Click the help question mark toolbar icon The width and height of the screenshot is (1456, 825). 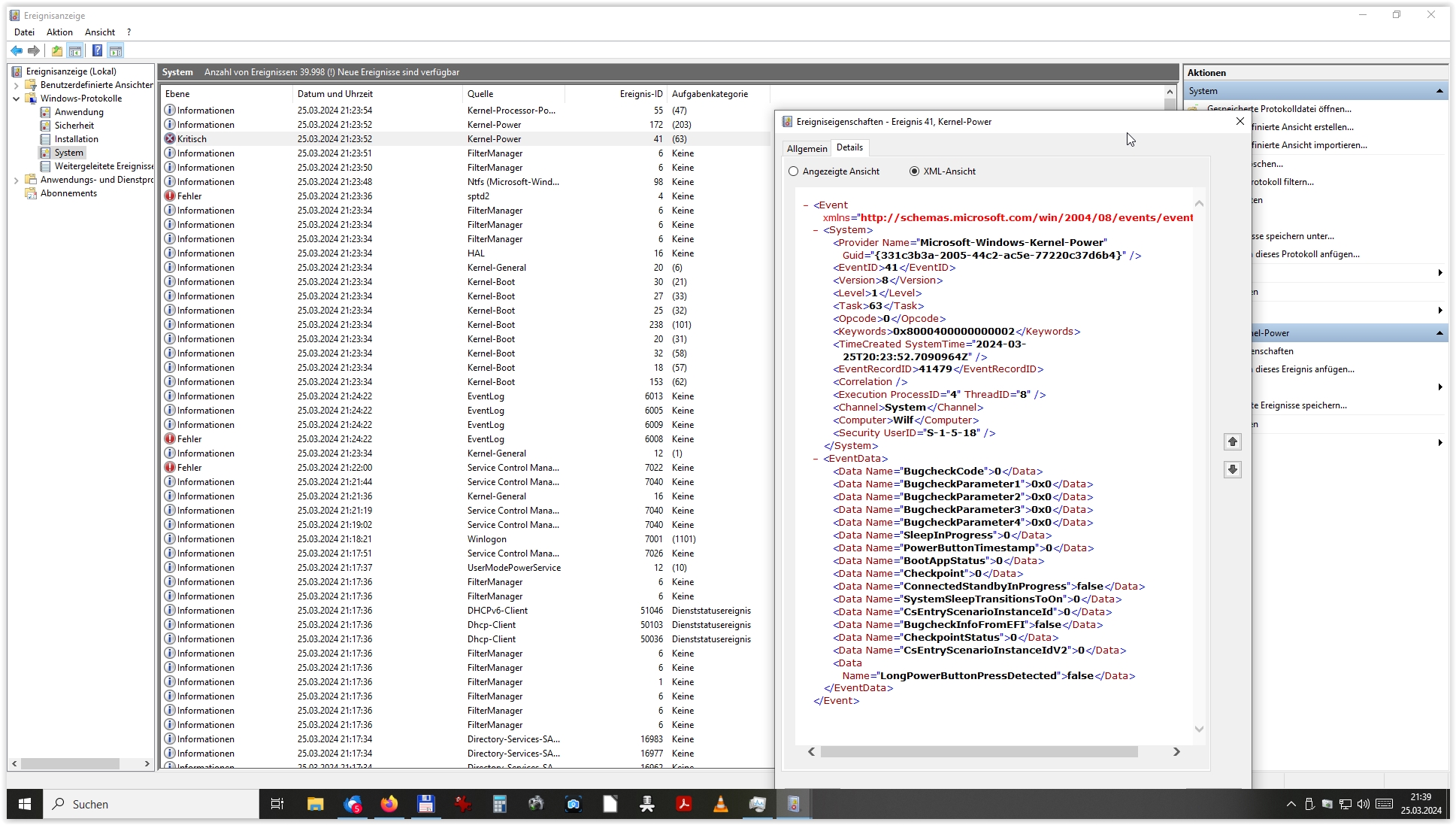[x=97, y=50]
